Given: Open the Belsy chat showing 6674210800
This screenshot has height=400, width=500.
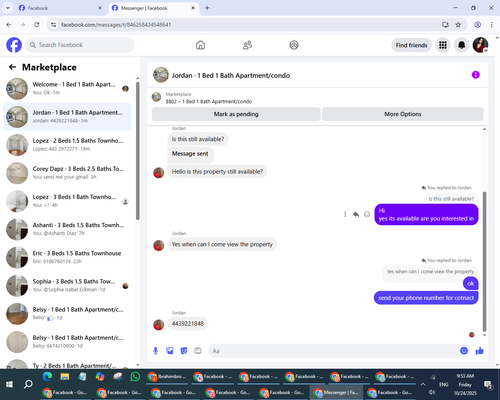Looking at the screenshot, I should pyautogui.click(x=67, y=342).
